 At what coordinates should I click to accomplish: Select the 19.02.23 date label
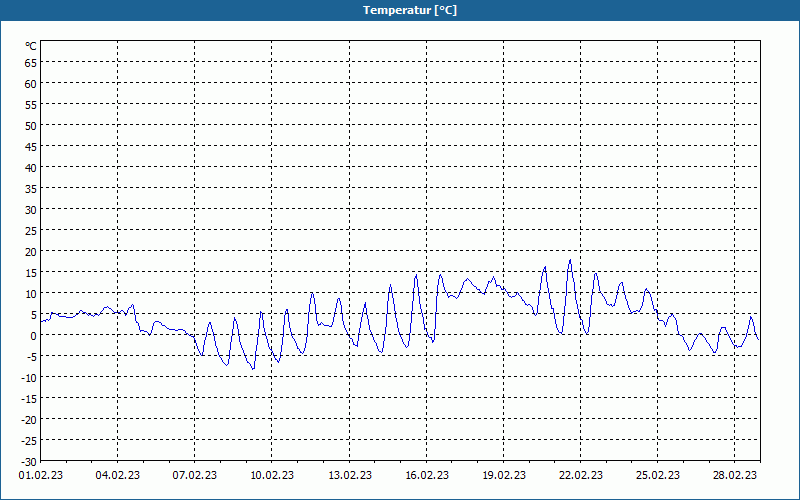pos(504,475)
